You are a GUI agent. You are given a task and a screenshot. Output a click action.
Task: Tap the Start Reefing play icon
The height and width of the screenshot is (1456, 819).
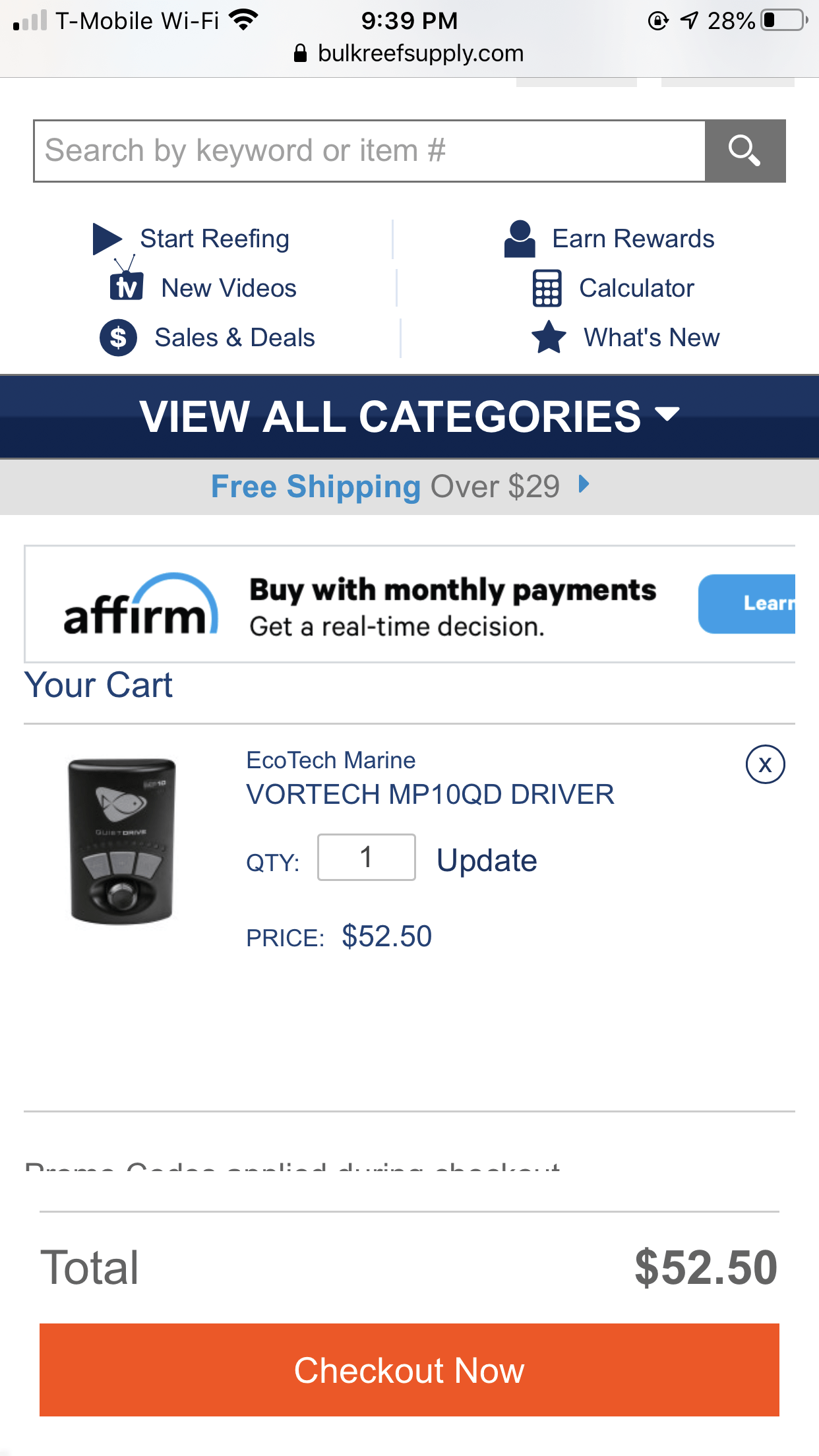[x=107, y=239]
